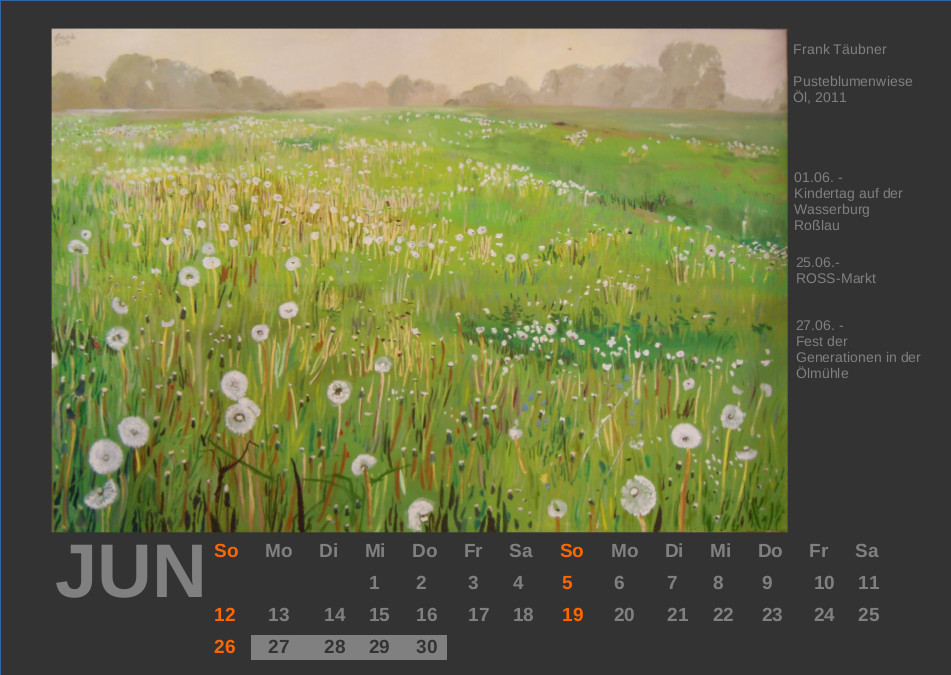Click the word 'Ölmühle' in the events
The image size is (951, 675).
pos(822,373)
